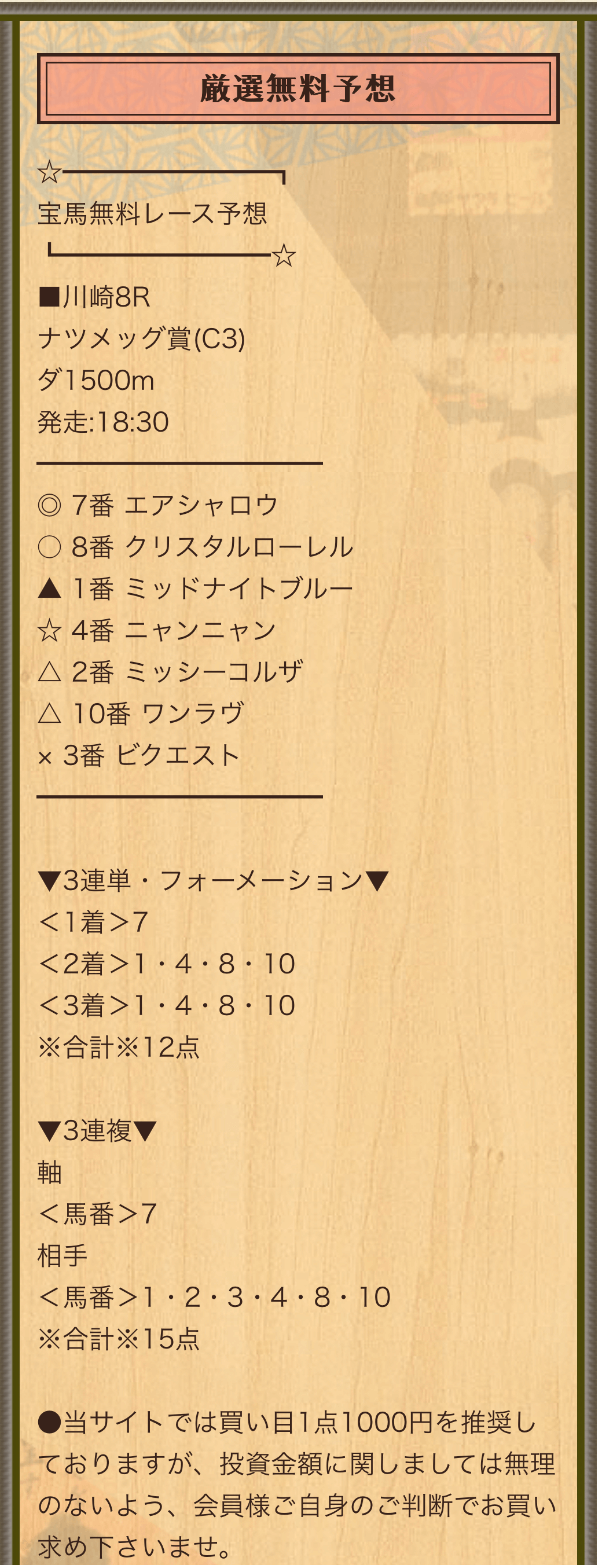Select the 宝馬無料レース予想 title text
This screenshot has width=597, height=1565.
pos(152,214)
